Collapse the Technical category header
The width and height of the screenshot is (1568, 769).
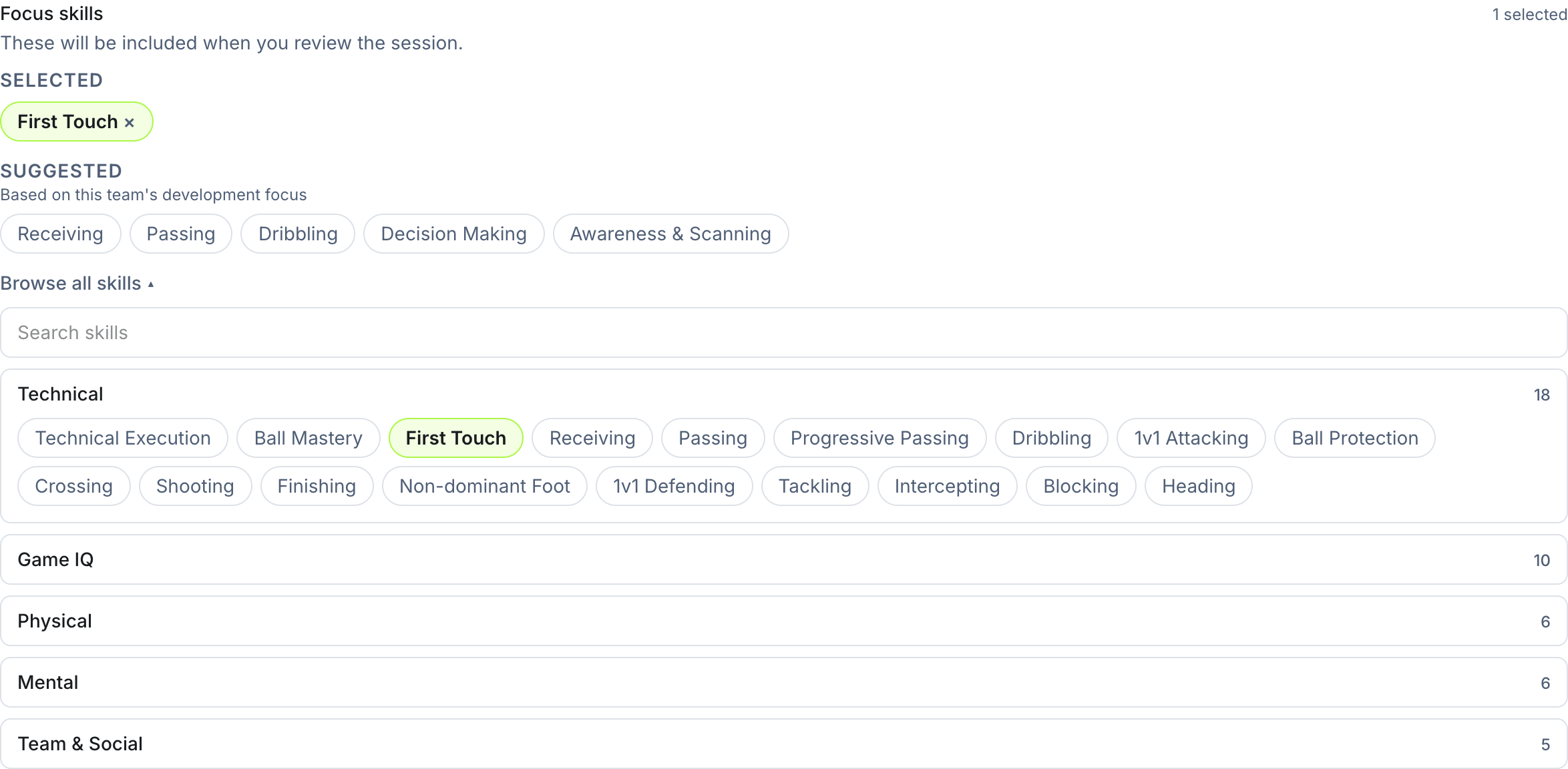[x=784, y=394]
